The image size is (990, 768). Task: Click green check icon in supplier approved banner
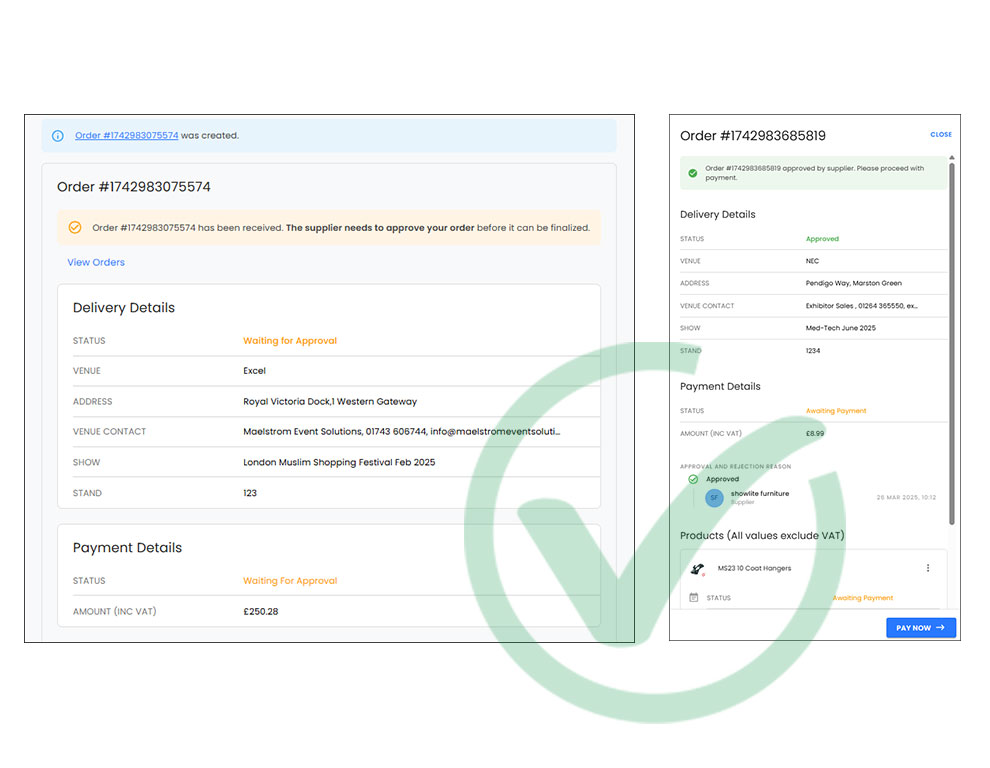692,173
